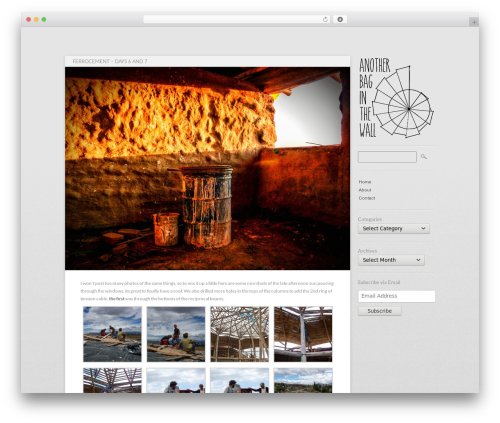The width and height of the screenshot is (500, 423).
Task: Expand the Select Category dropdown
Action: [394, 228]
